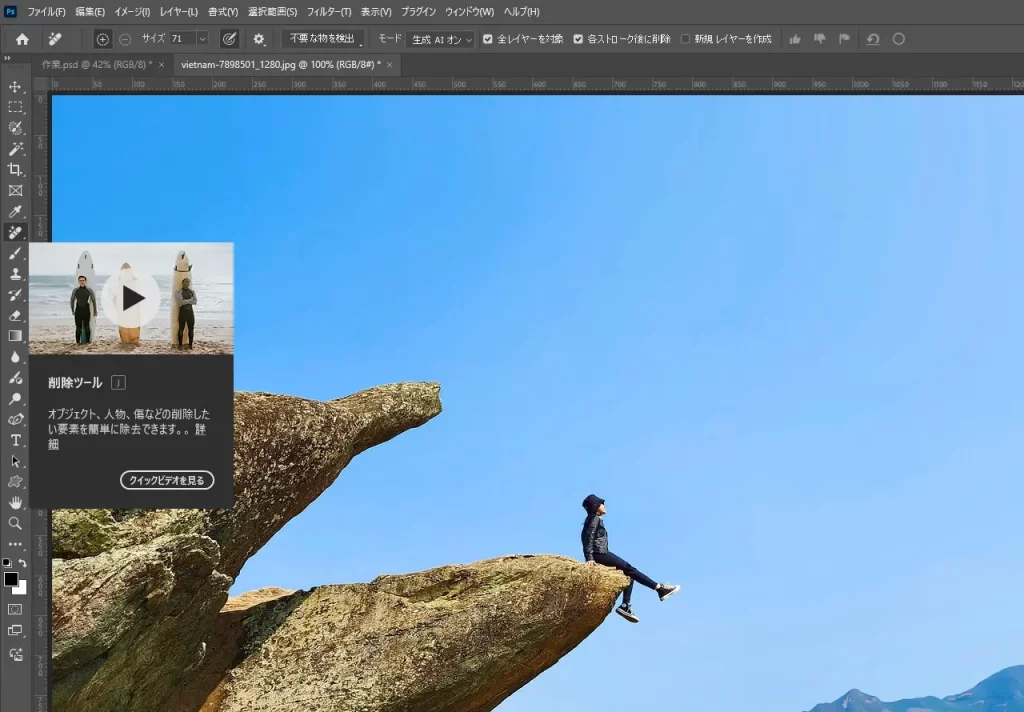Open the フィルター(T) menu
The image size is (1024, 712).
[329, 12]
